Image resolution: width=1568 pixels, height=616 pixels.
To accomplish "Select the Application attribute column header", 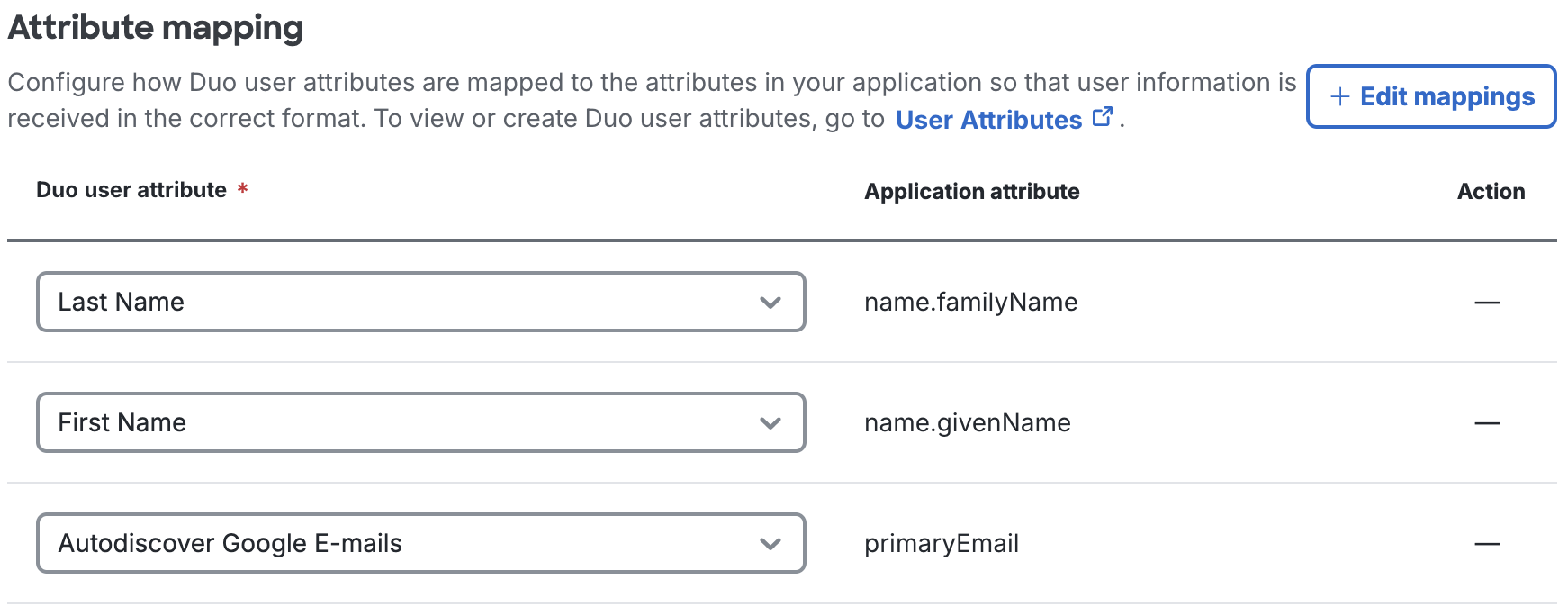I will point(972,191).
